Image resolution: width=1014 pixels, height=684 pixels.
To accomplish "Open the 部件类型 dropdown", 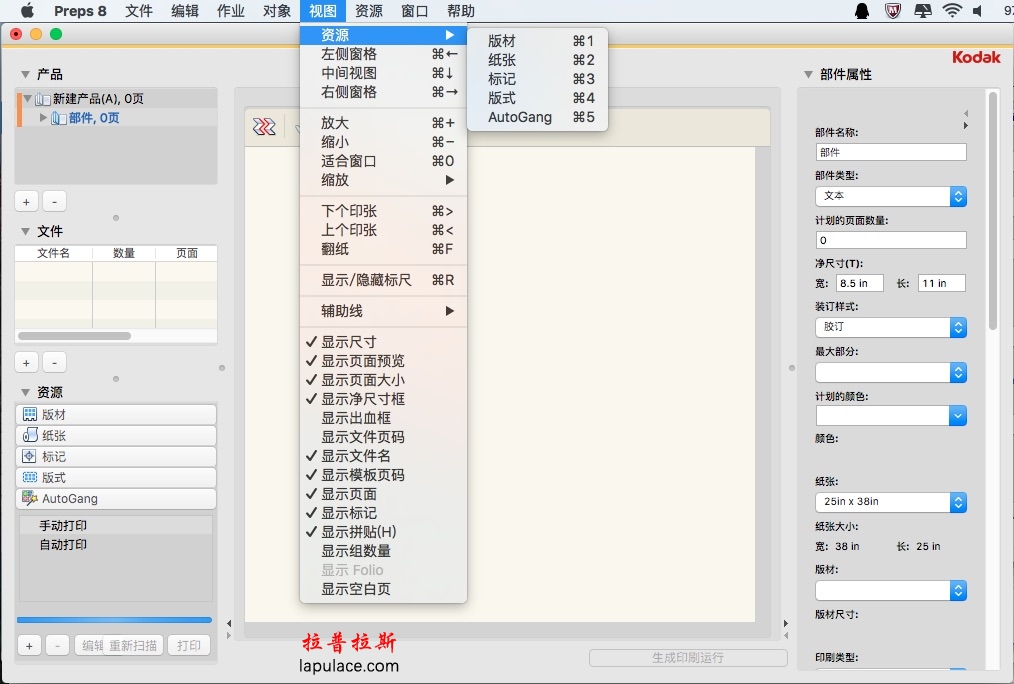I will 890,196.
